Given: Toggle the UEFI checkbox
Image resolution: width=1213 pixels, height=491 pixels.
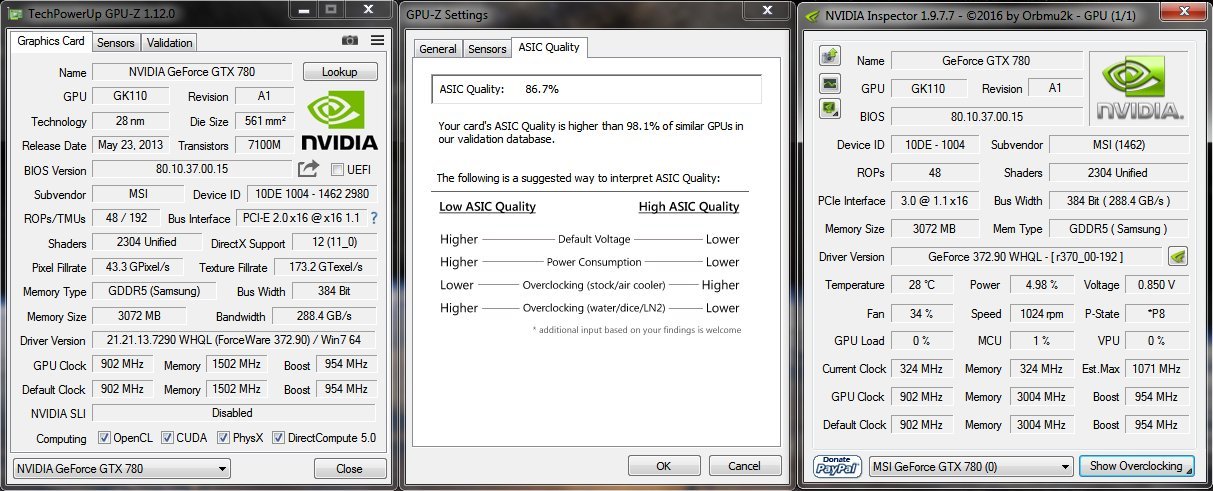Looking at the screenshot, I should tap(338, 170).
